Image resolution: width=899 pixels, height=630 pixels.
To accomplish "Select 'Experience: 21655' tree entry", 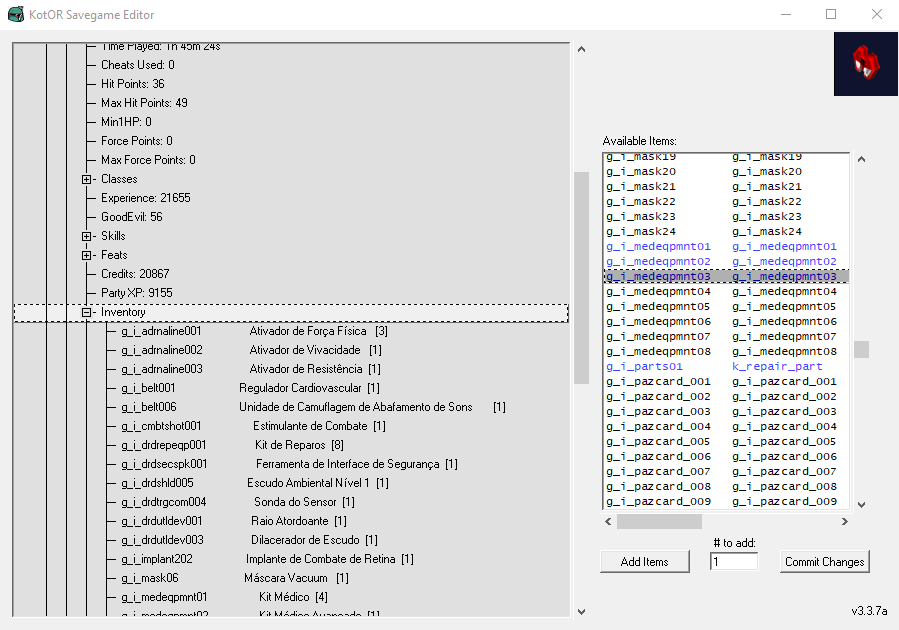I will click(x=146, y=198).
